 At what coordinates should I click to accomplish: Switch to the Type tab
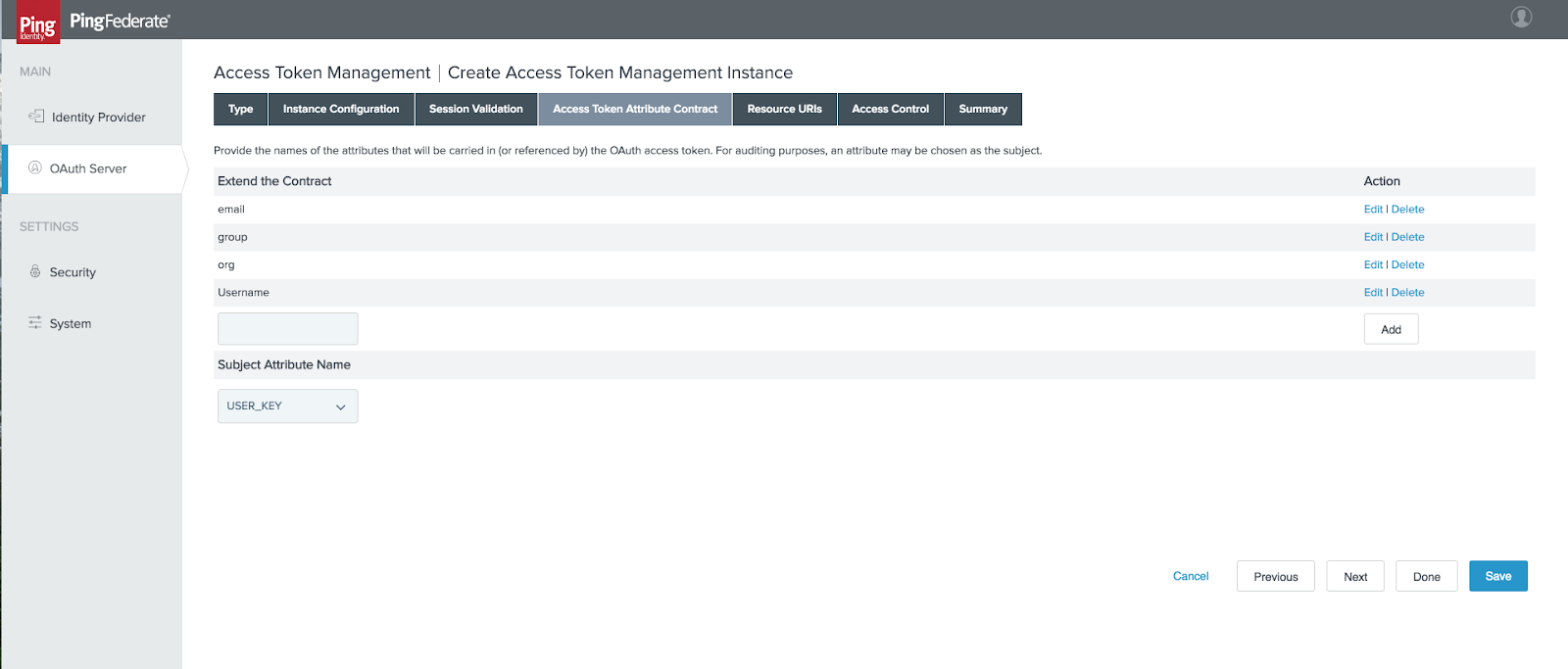240,109
